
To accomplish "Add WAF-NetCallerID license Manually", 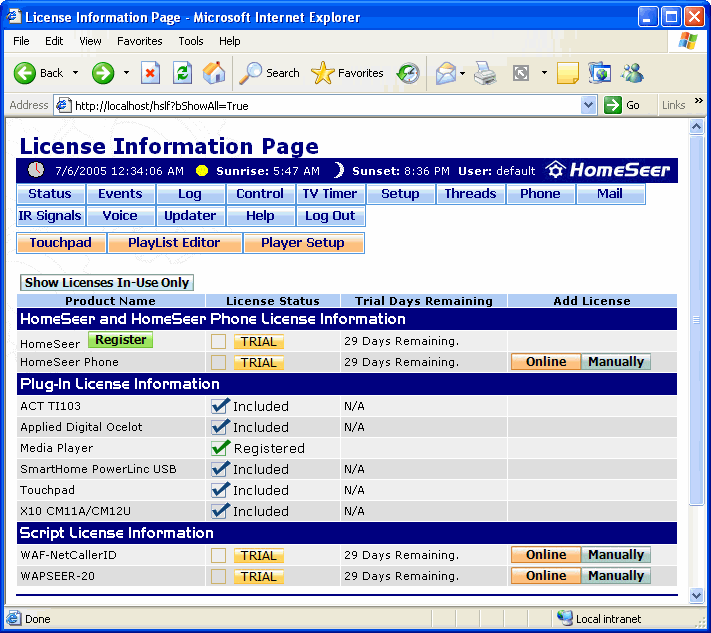I will pos(616,555).
